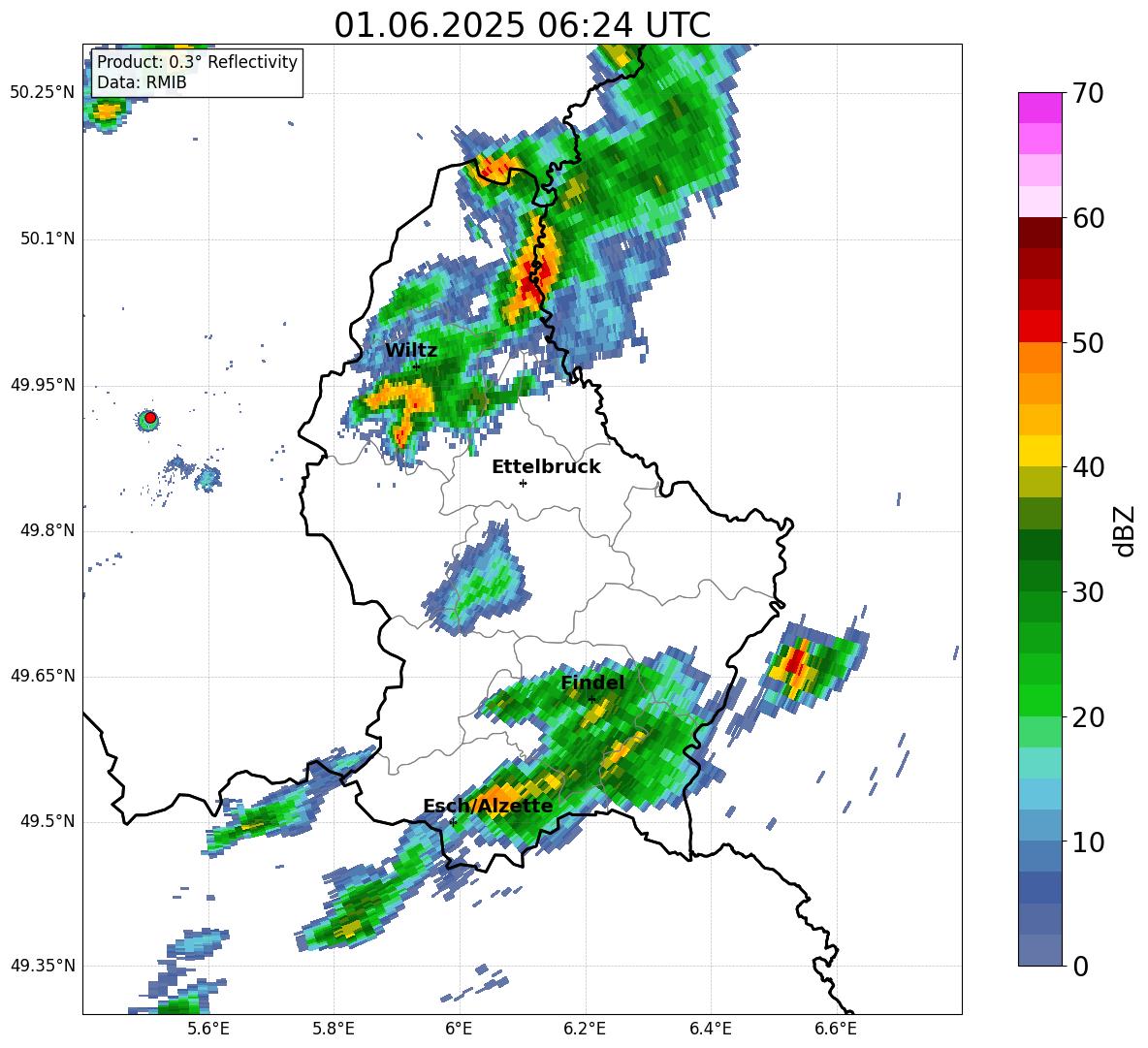This screenshot has height=1048, width=1148.
Task: Click the 20 value on the colorbar
Action: (x=1088, y=716)
